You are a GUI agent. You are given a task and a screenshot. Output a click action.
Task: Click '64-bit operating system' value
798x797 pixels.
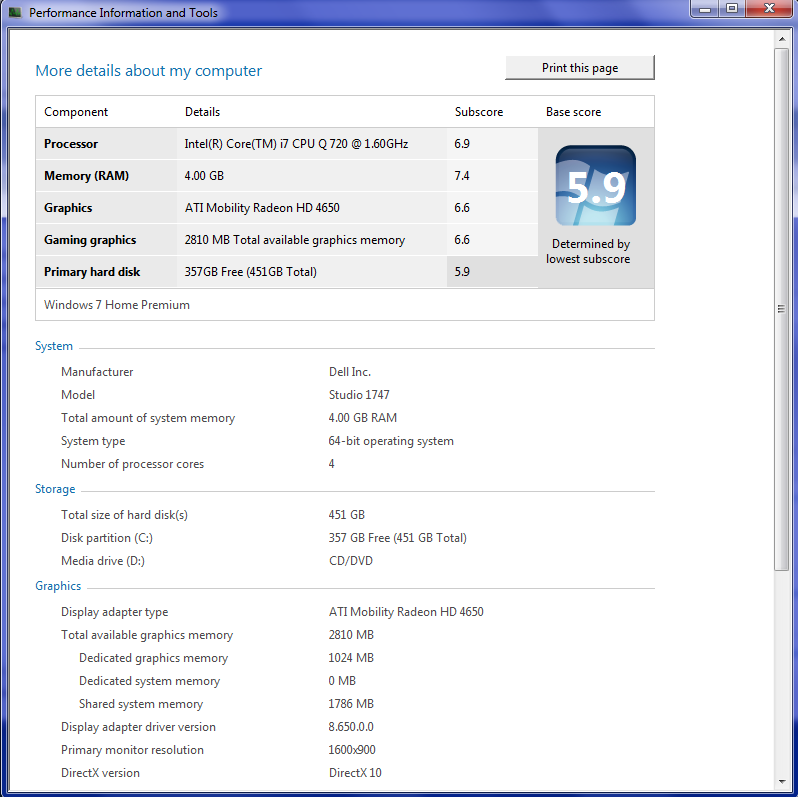point(391,441)
